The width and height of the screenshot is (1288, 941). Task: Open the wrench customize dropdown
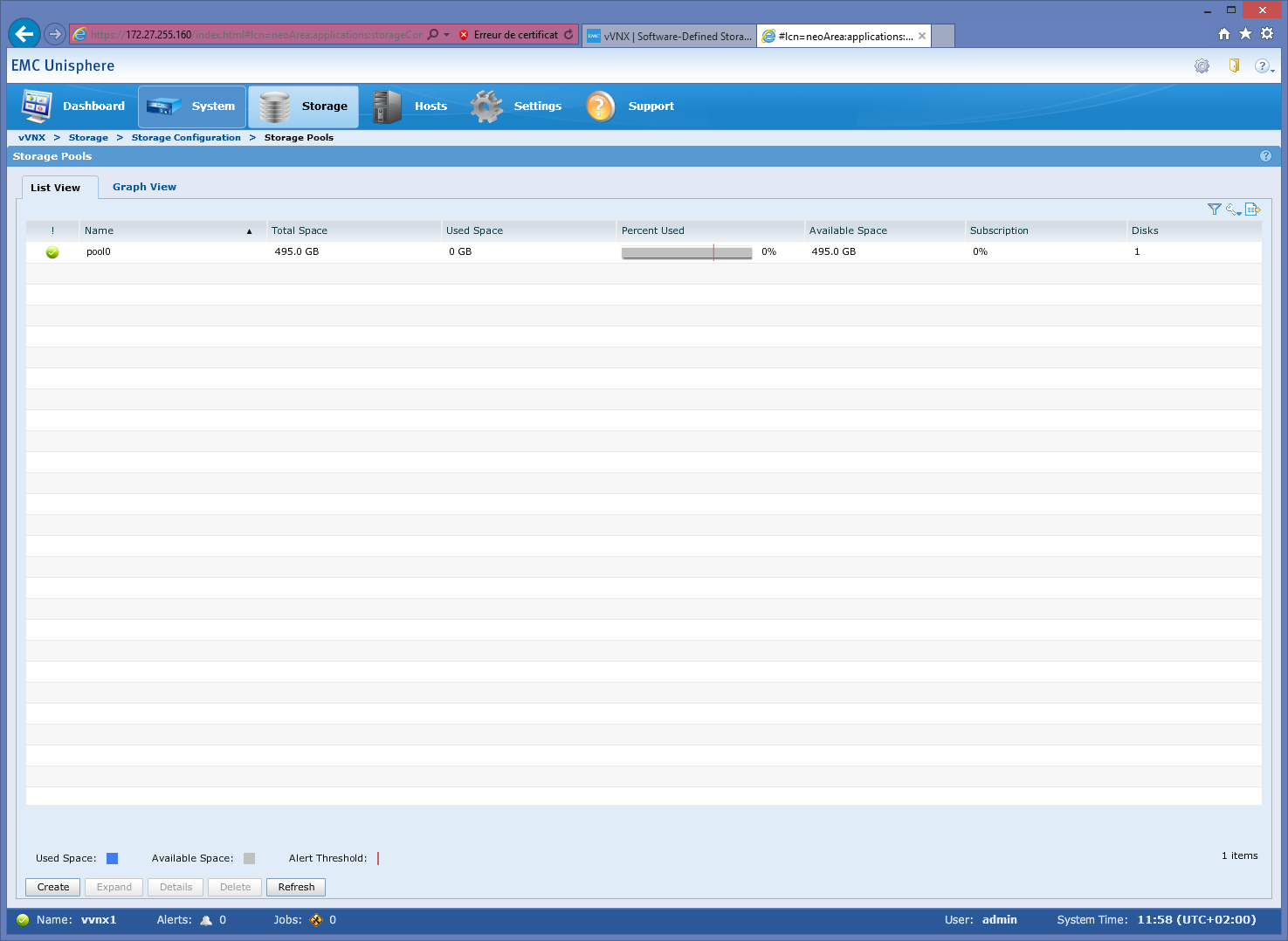click(x=1233, y=209)
